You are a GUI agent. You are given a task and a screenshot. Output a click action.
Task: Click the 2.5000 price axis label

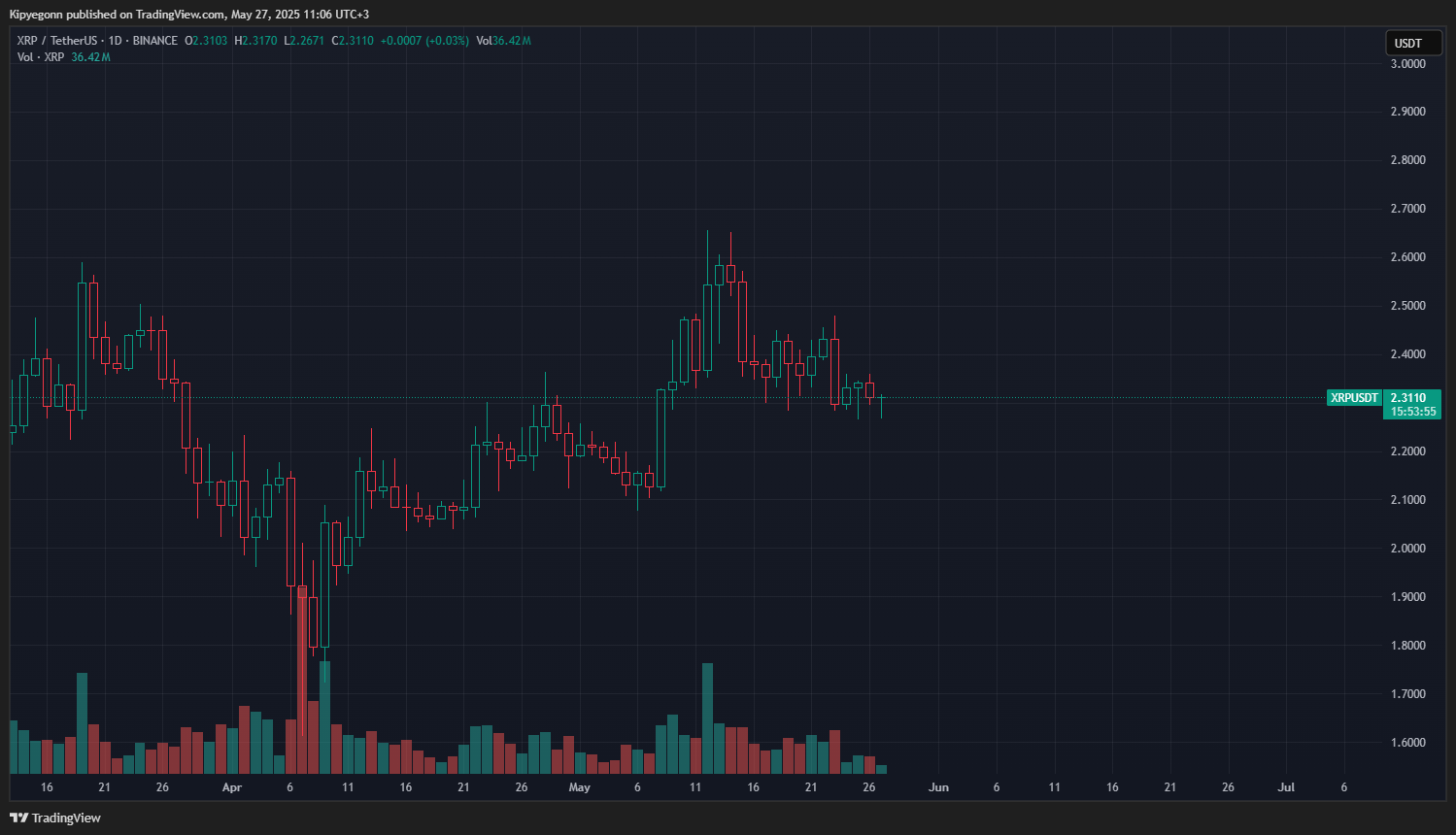coord(1407,306)
